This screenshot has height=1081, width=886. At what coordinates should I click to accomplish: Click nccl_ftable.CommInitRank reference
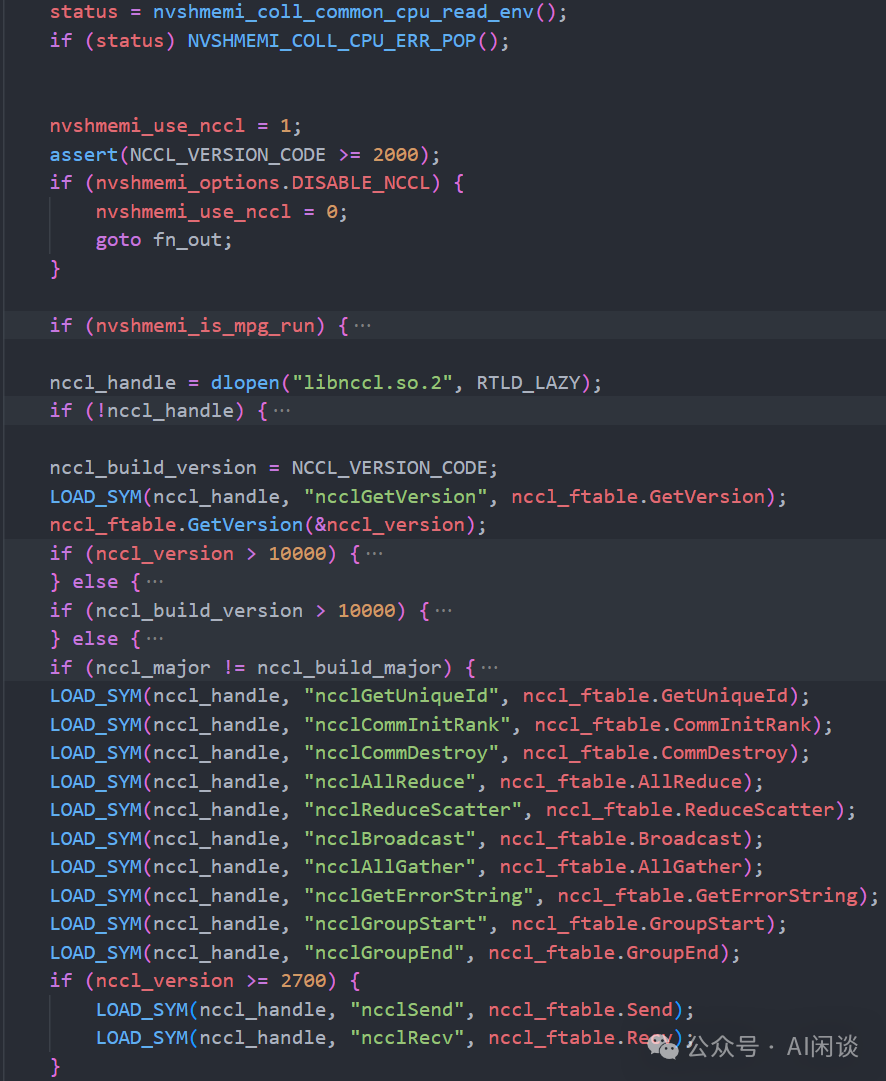pos(673,725)
